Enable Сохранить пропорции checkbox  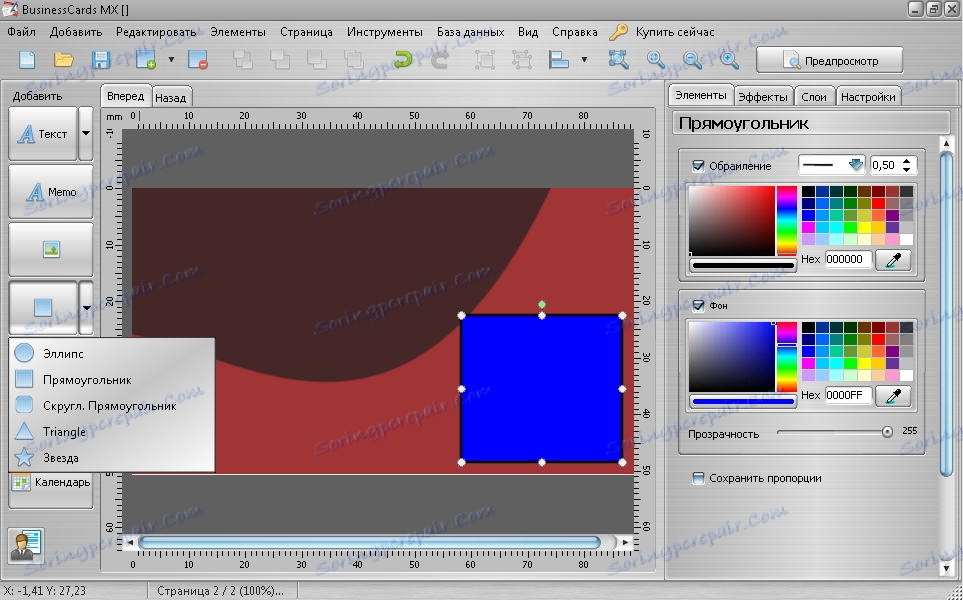699,478
